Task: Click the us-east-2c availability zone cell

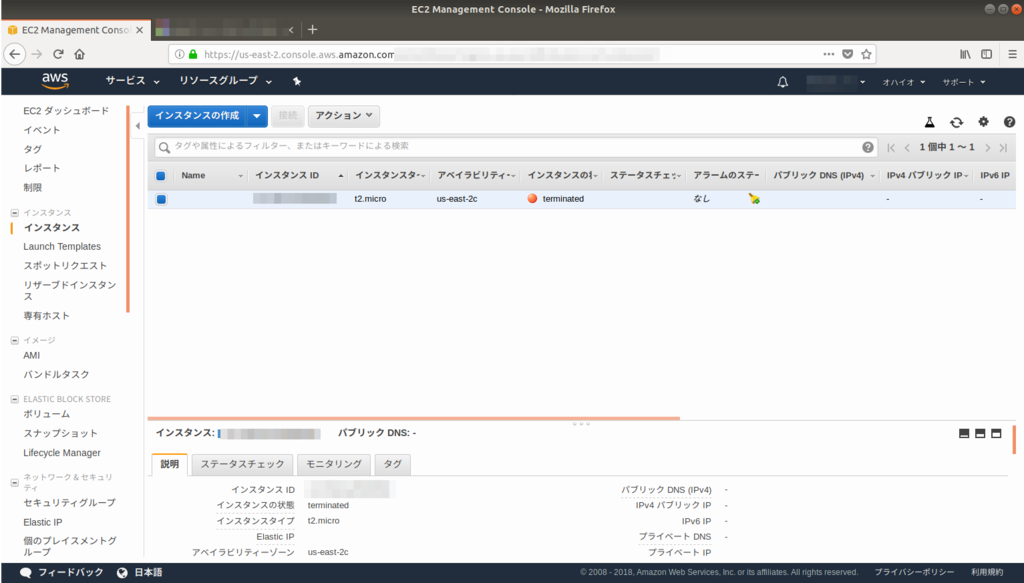Action: pyautogui.click(x=457, y=199)
